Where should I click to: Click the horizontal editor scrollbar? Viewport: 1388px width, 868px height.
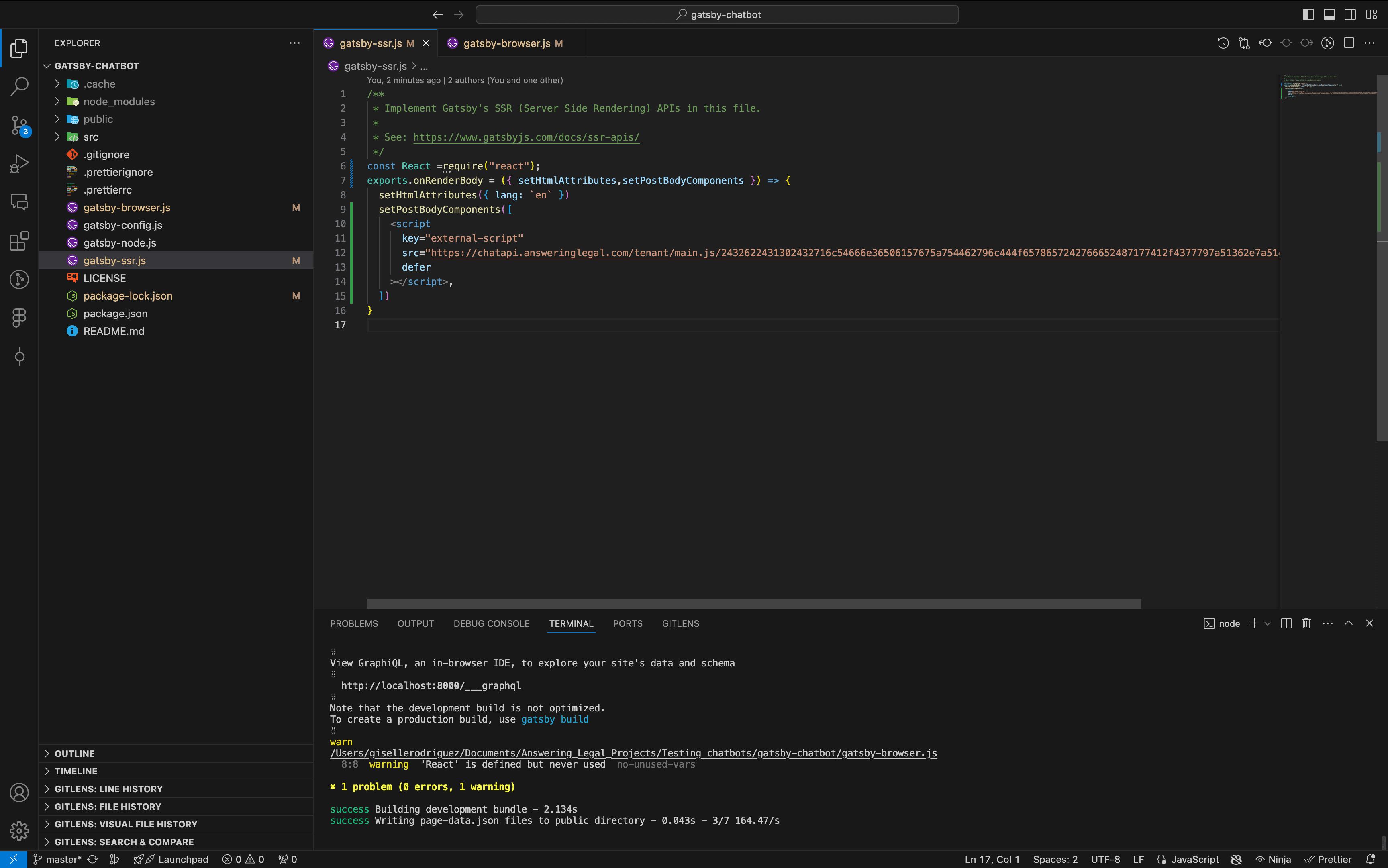pos(753,603)
